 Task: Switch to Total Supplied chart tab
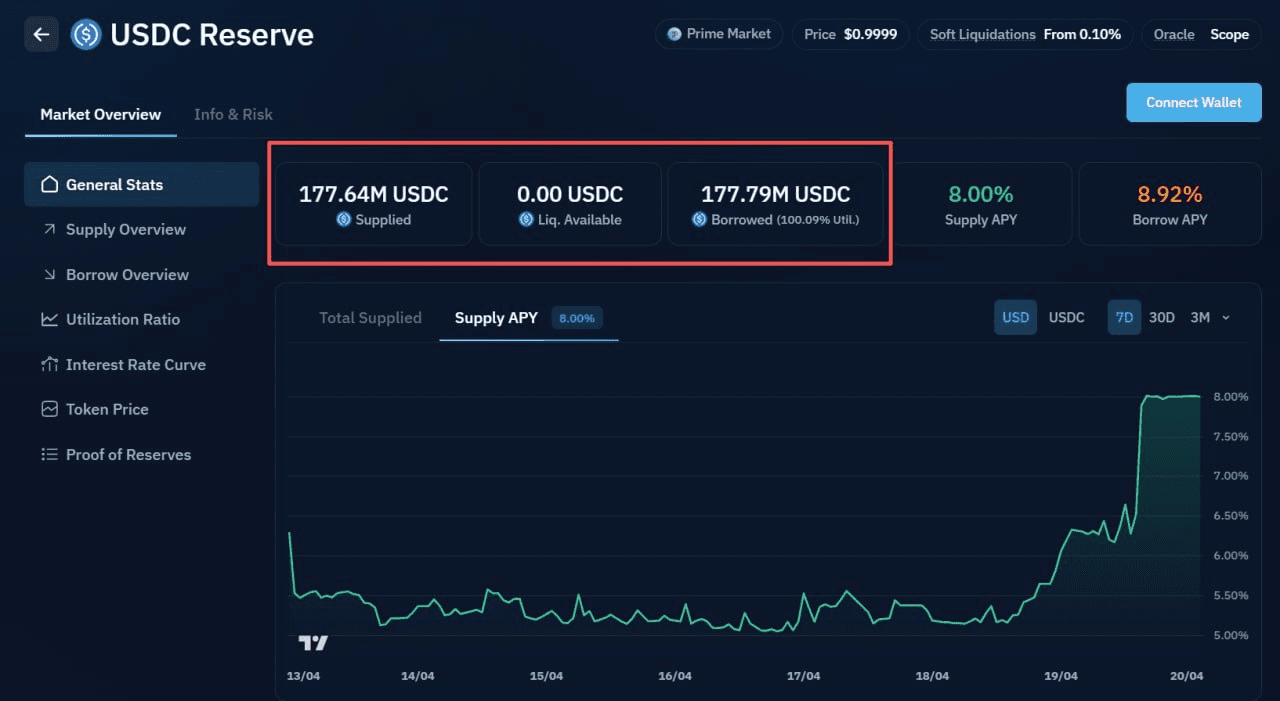(x=370, y=318)
